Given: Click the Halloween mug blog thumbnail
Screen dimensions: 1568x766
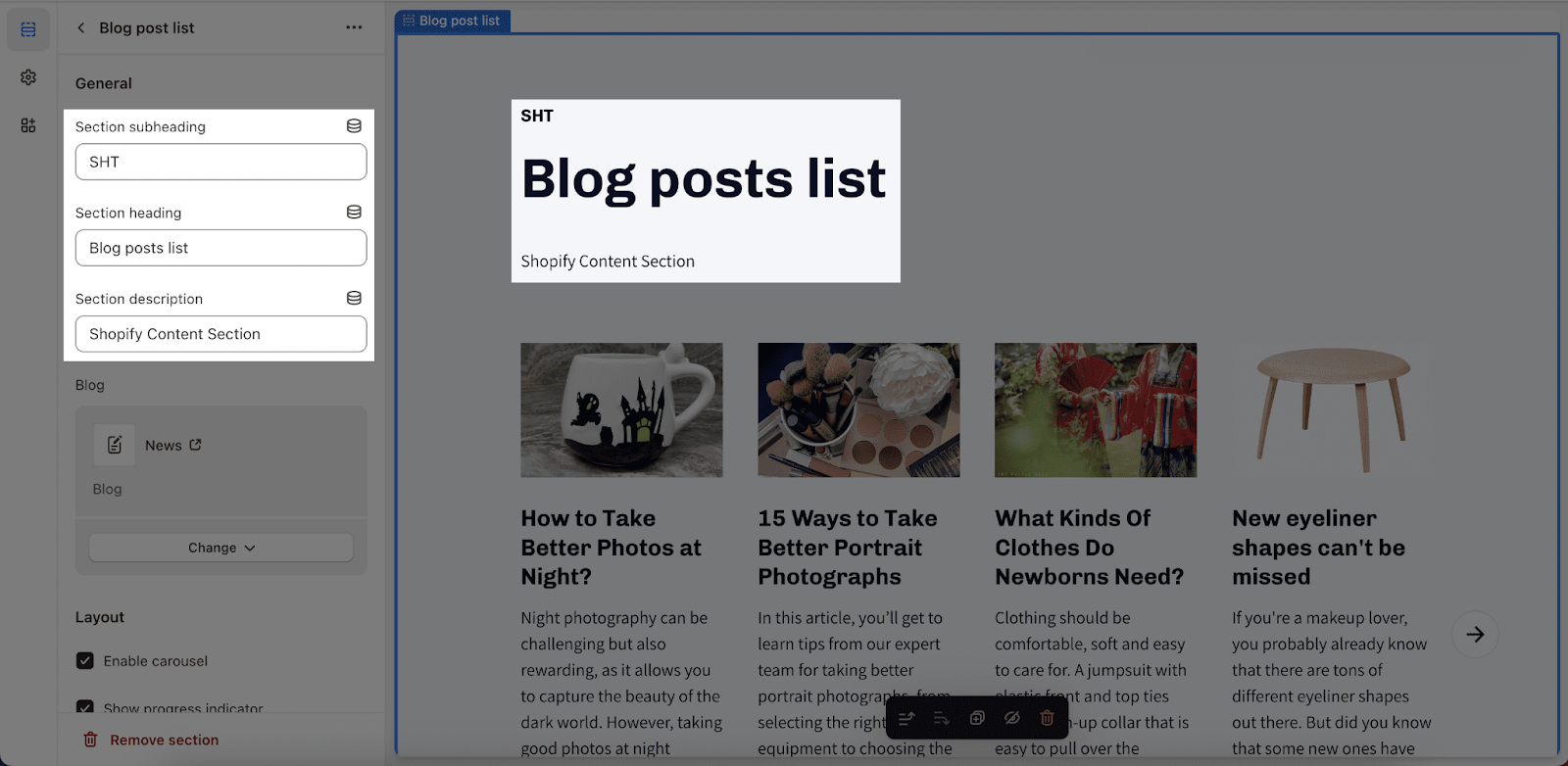Looking at the screenshot, I should (621, 410).
